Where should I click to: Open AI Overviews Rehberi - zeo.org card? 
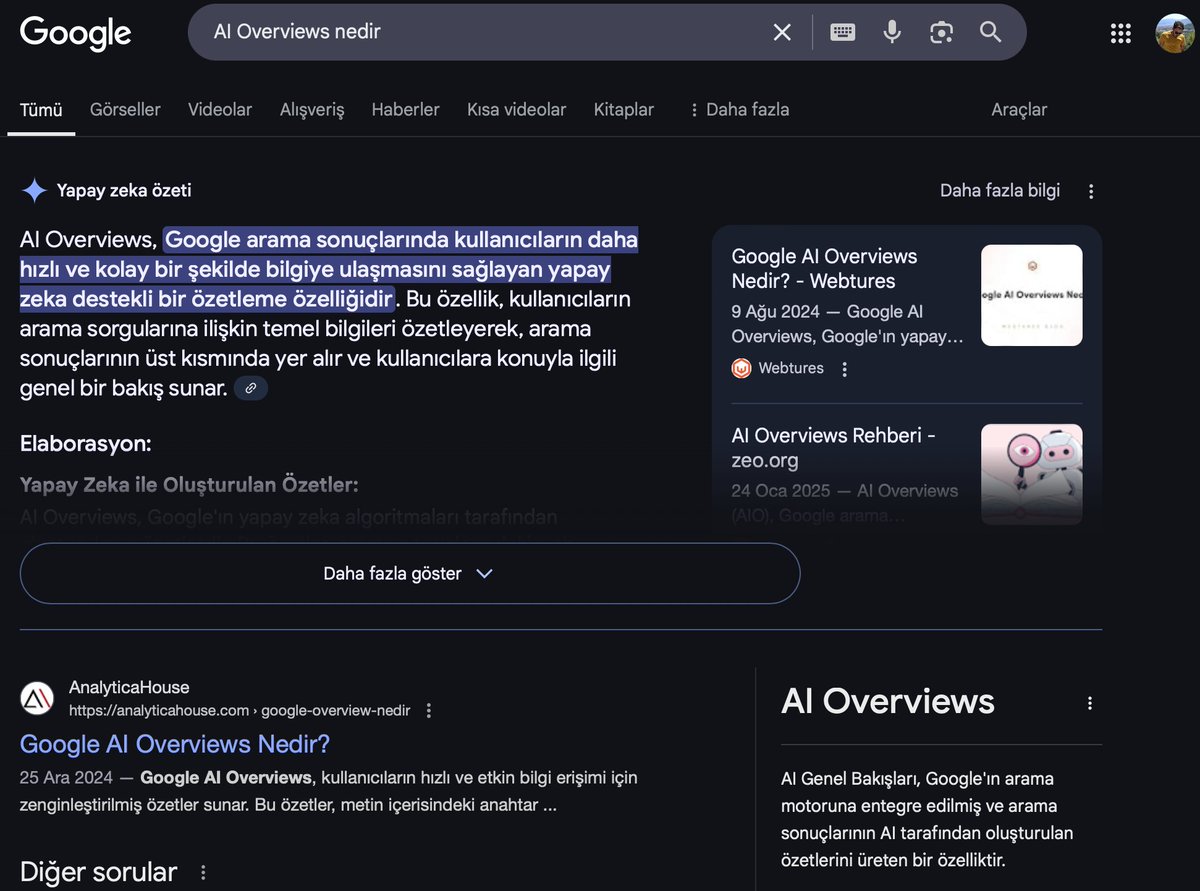(x=833, y=448)
